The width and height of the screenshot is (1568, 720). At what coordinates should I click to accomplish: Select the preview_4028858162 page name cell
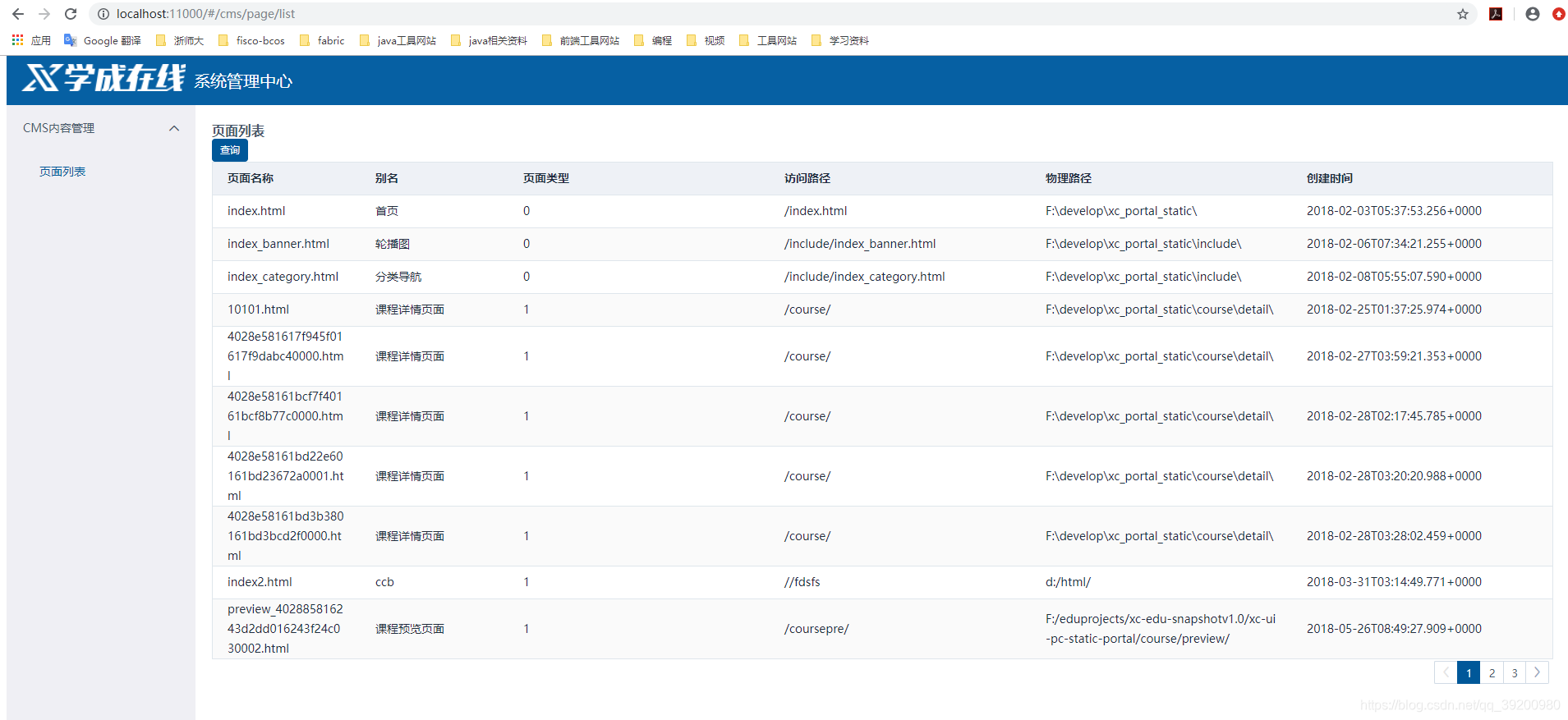(x=285, y=629)
